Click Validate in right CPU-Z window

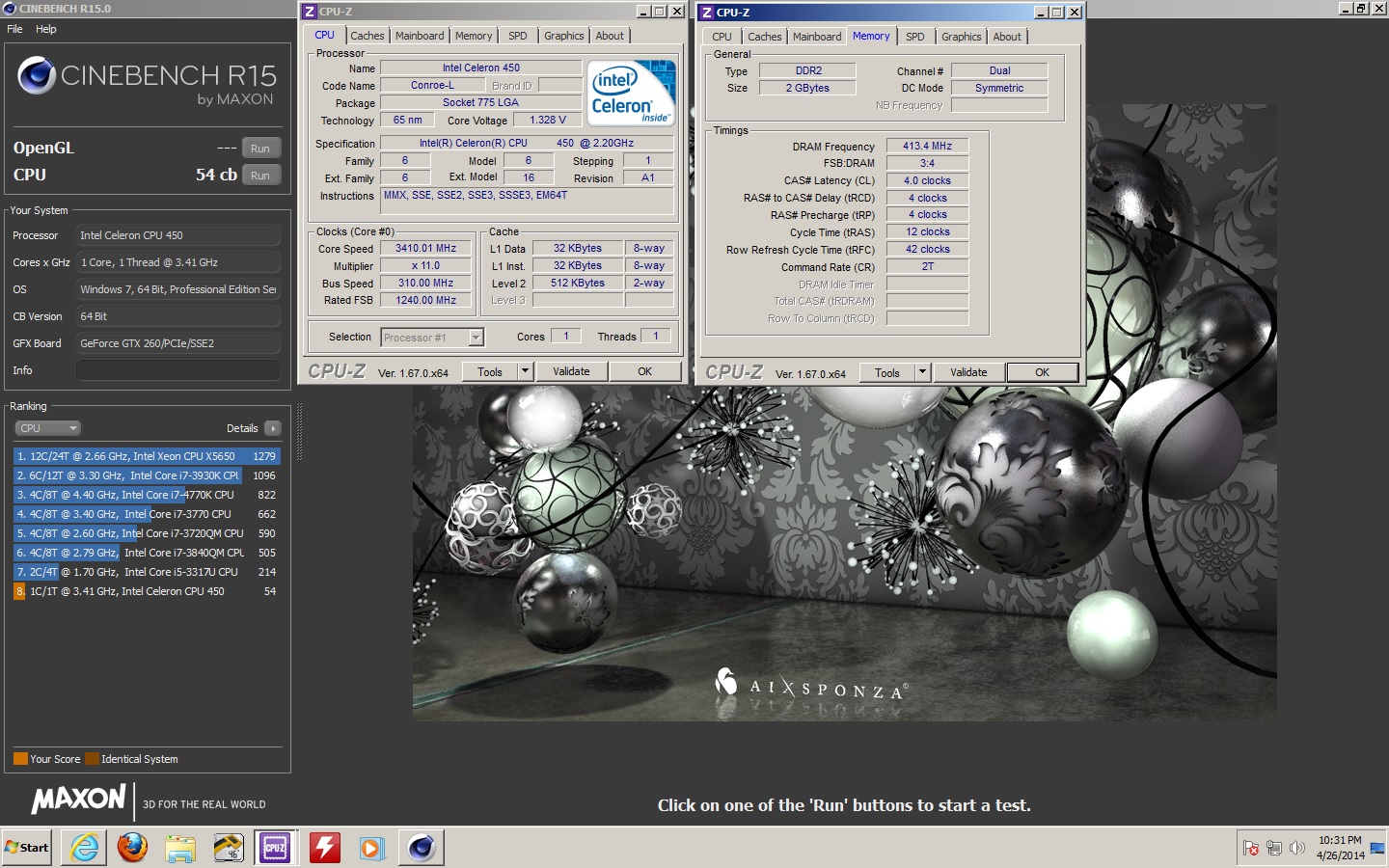(x=968, y=373)
